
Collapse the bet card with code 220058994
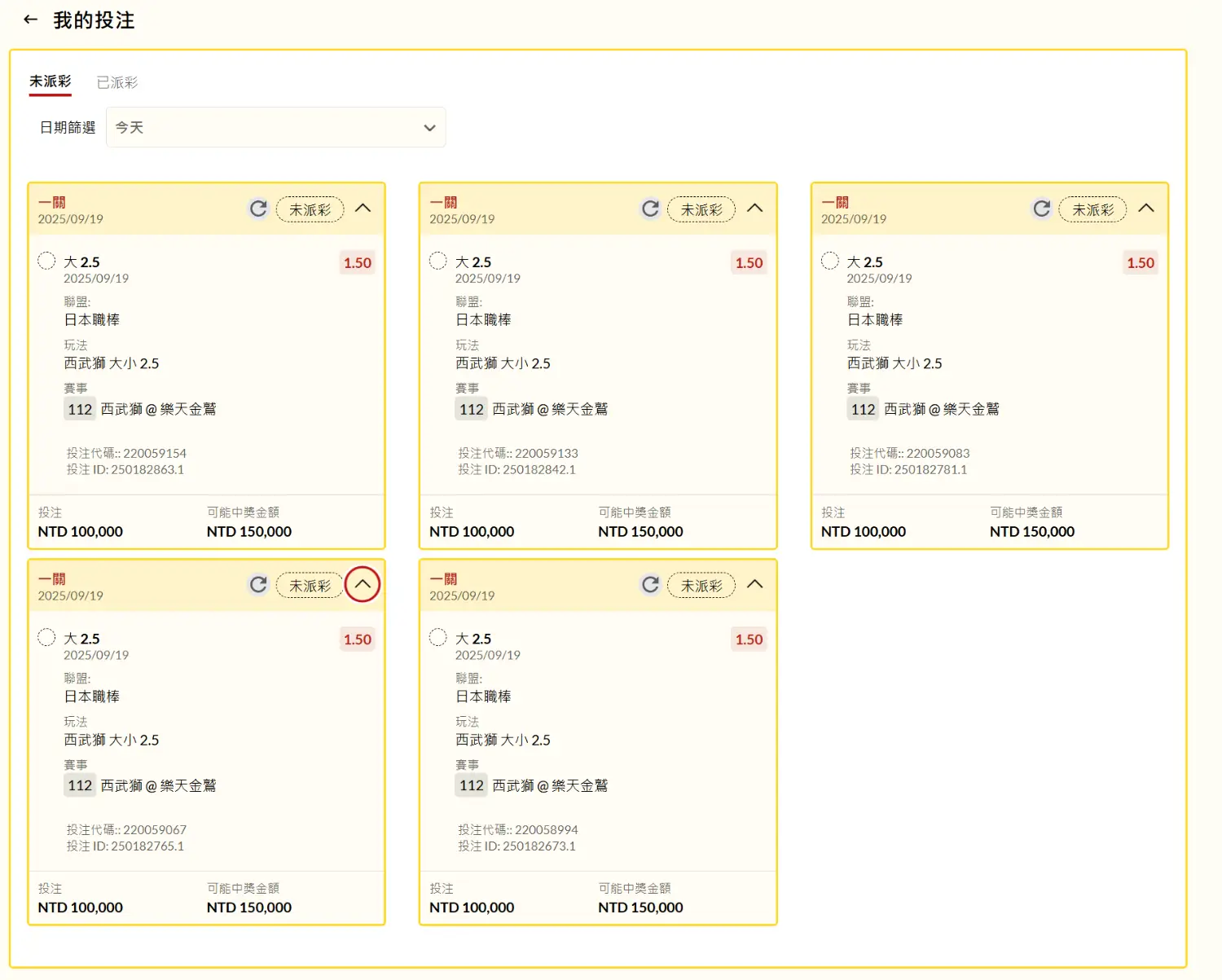pyautogui.click(x=755, y=585)
